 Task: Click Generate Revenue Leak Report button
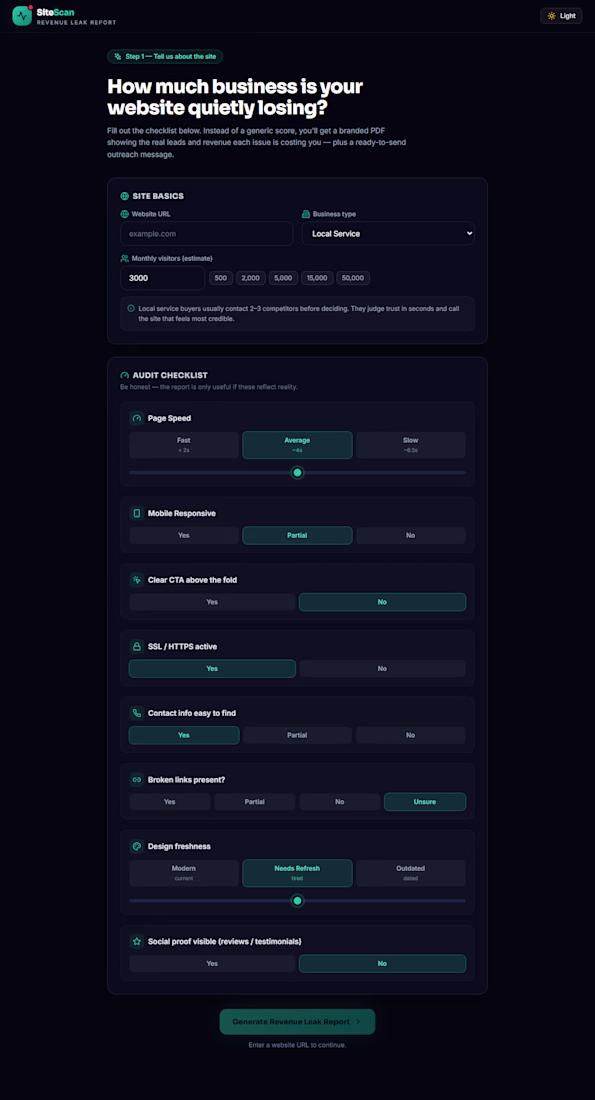(298, 1021)
